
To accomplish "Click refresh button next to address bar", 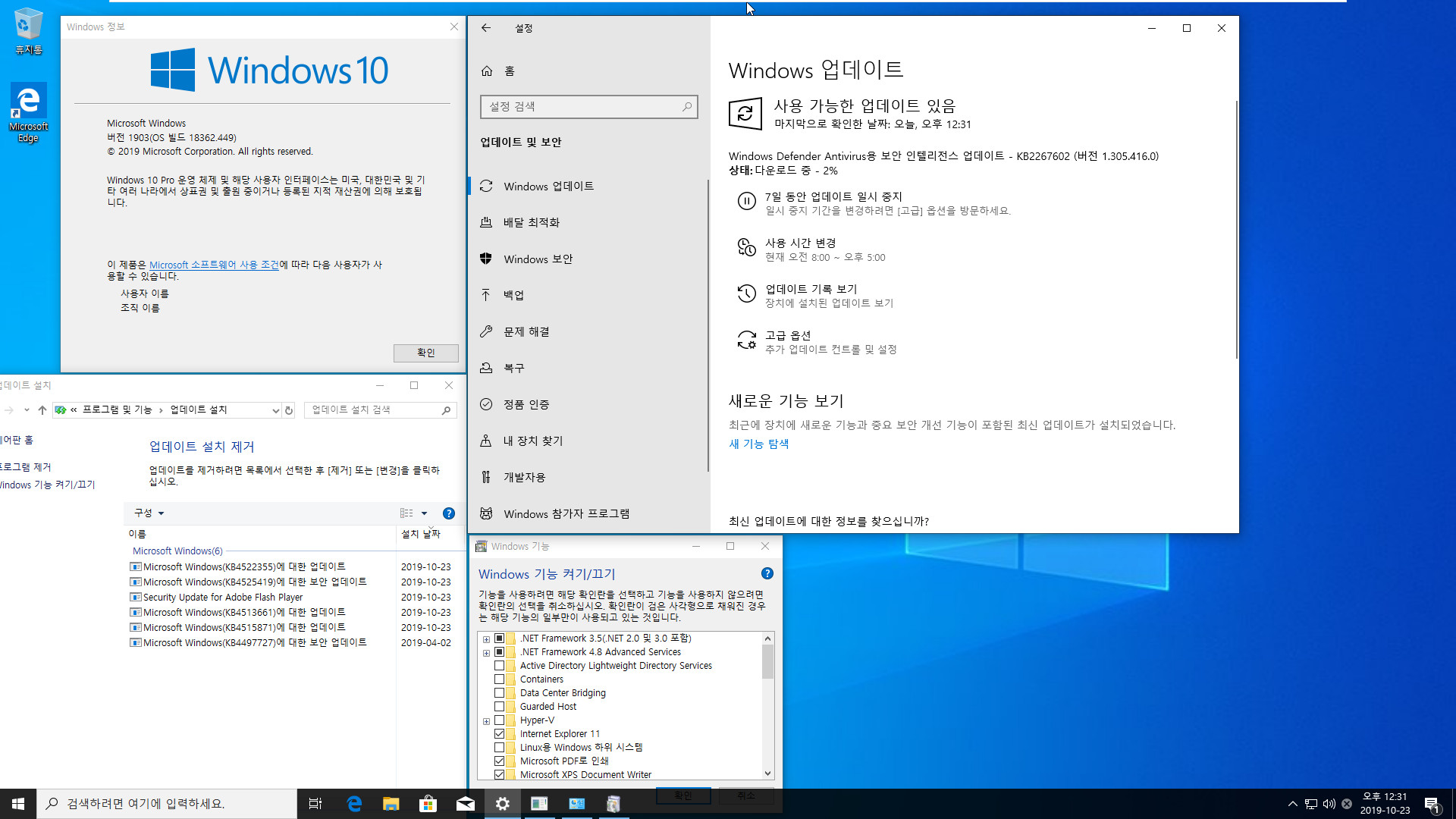I will click(289, 410).
